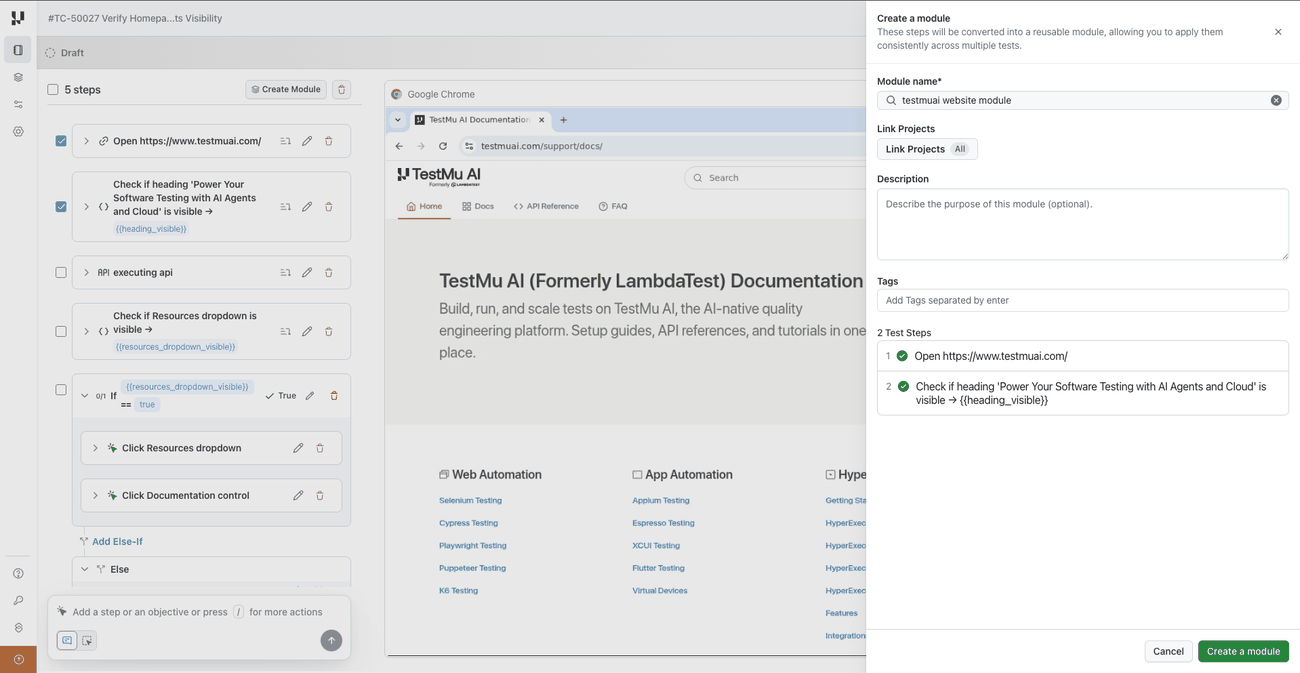The image size is (1300, 673).
Task: Delete the 'Click Documentation control' step
Action: 320,495
